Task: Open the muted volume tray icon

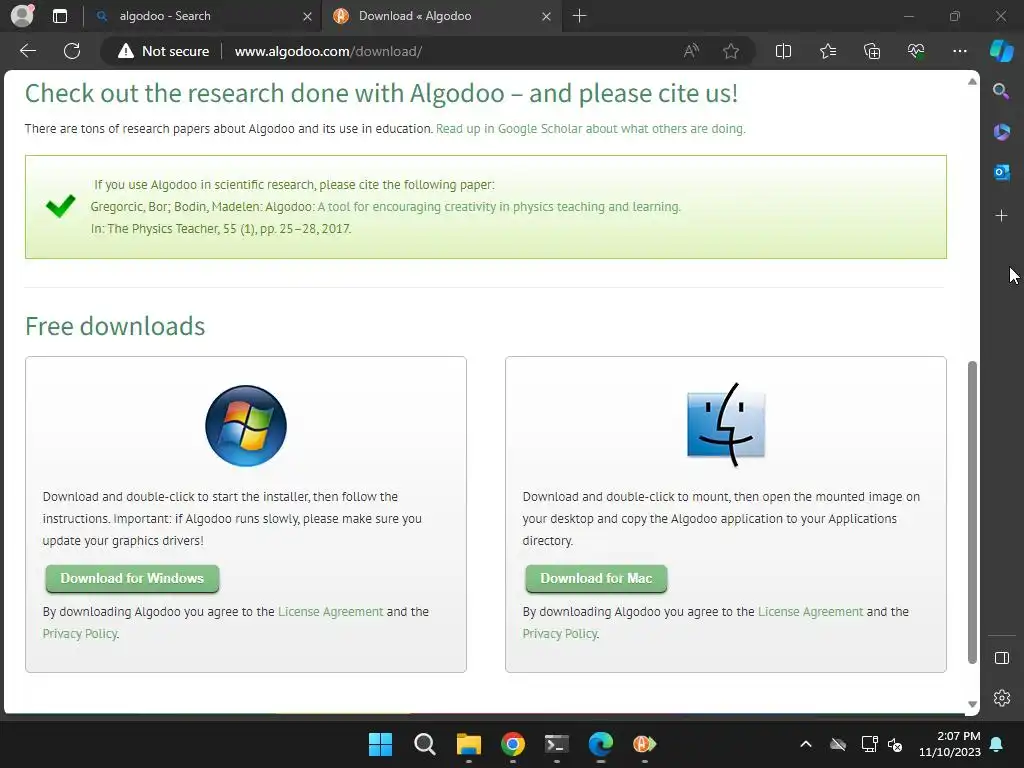Action: (895, 744)
